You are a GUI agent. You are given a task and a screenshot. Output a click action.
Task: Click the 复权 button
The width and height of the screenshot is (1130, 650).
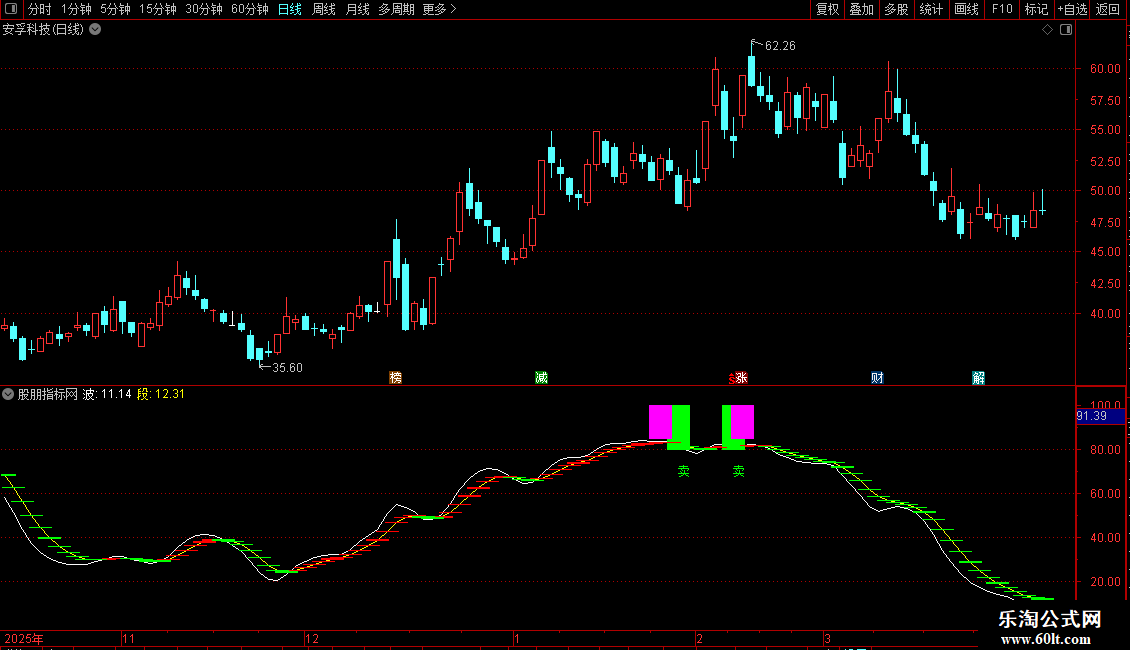(827, 9)
